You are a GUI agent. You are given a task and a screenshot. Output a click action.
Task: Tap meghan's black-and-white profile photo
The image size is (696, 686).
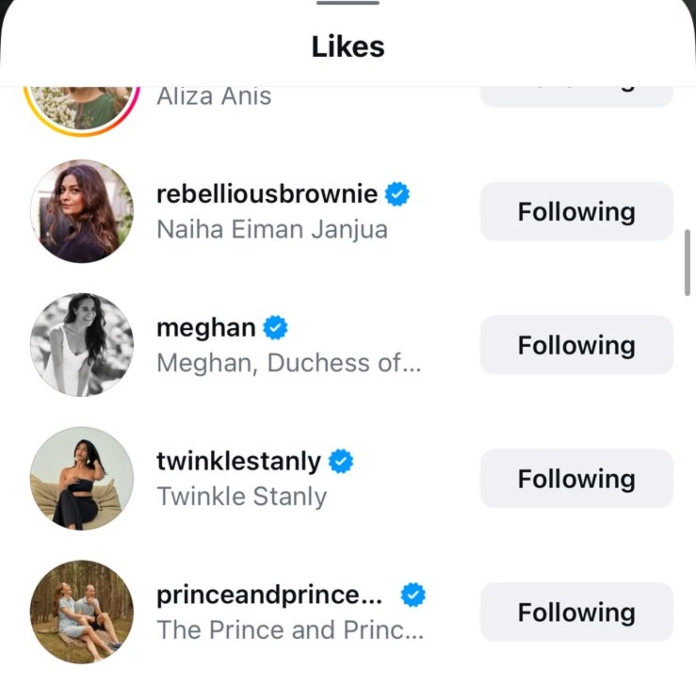82,345
